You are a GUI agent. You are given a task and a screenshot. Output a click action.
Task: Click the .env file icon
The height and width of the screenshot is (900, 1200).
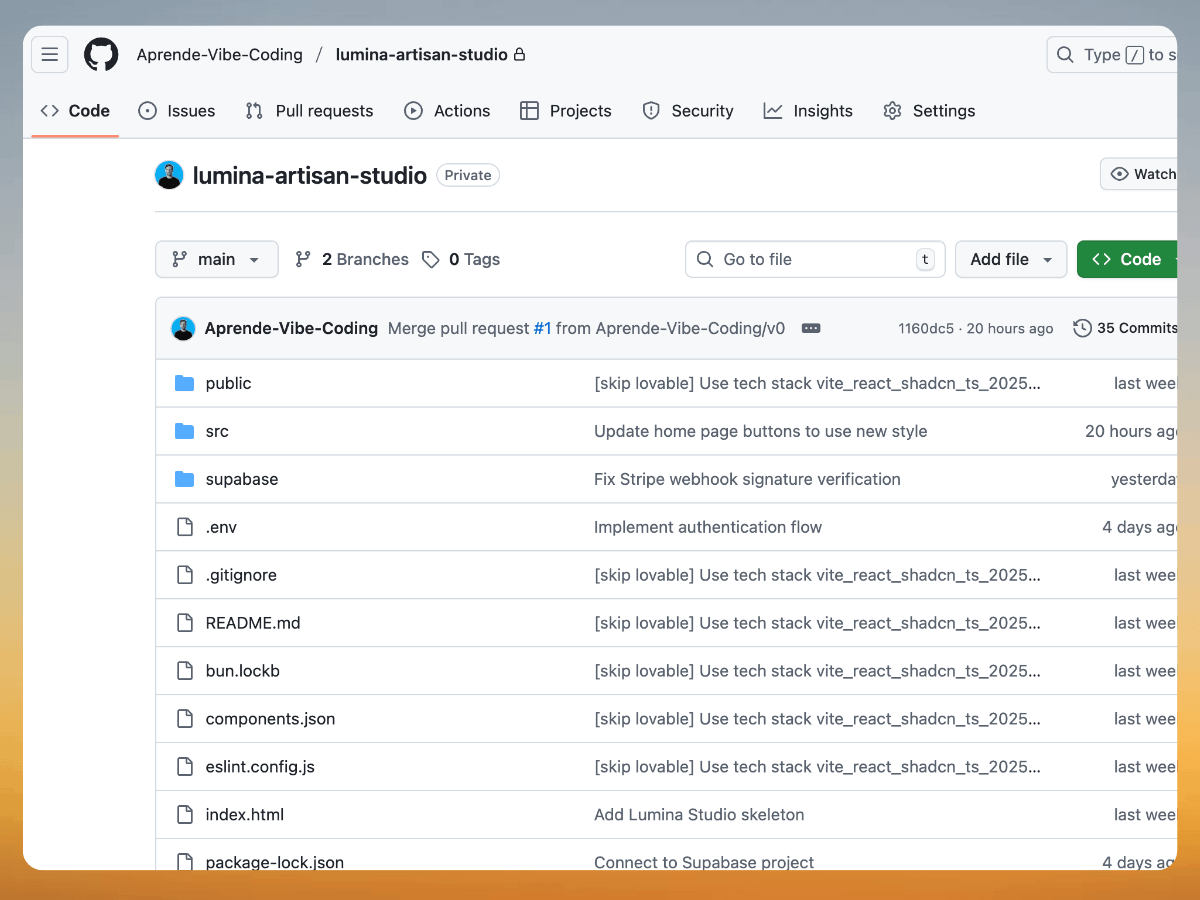[184, 527]
